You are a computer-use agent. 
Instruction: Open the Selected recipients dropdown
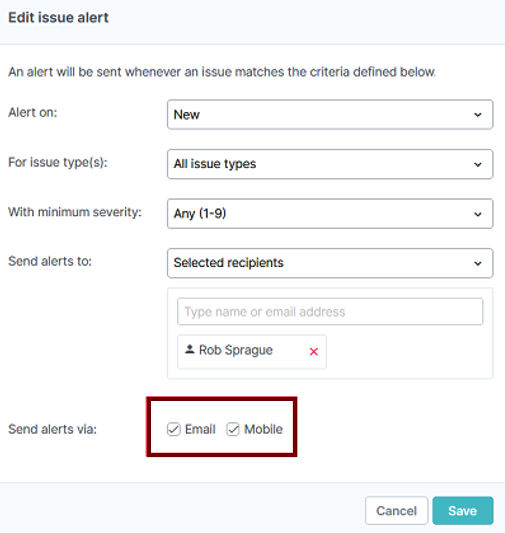pyautogui.click(x=330, y=263)
